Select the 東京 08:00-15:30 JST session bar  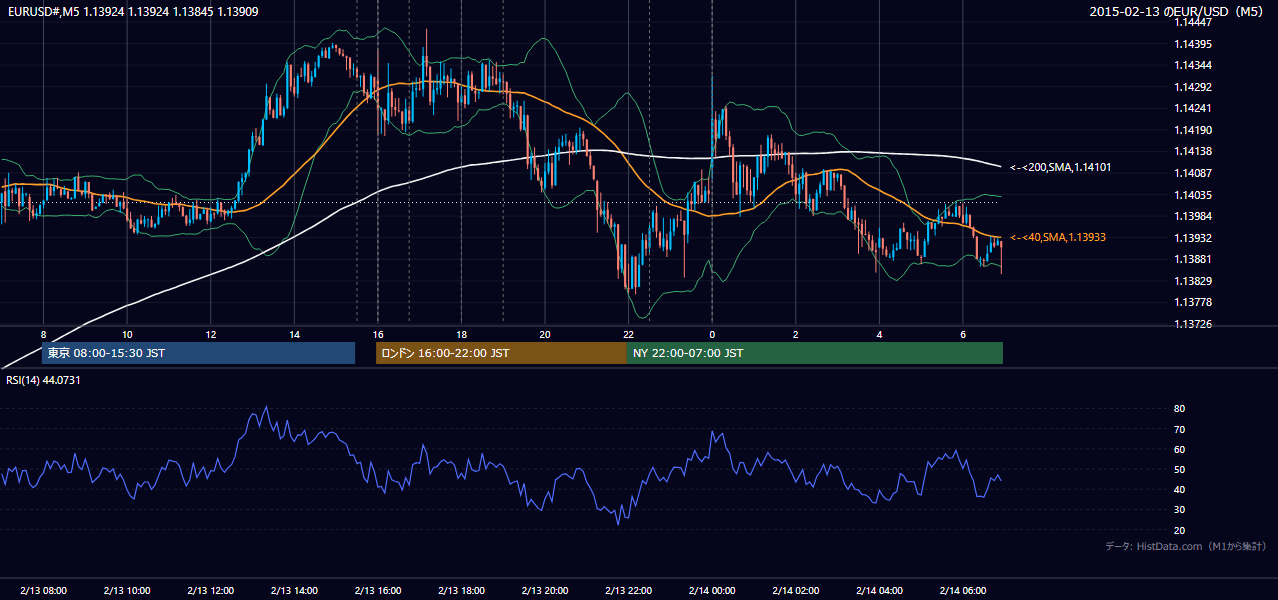(x=198, y=353)
